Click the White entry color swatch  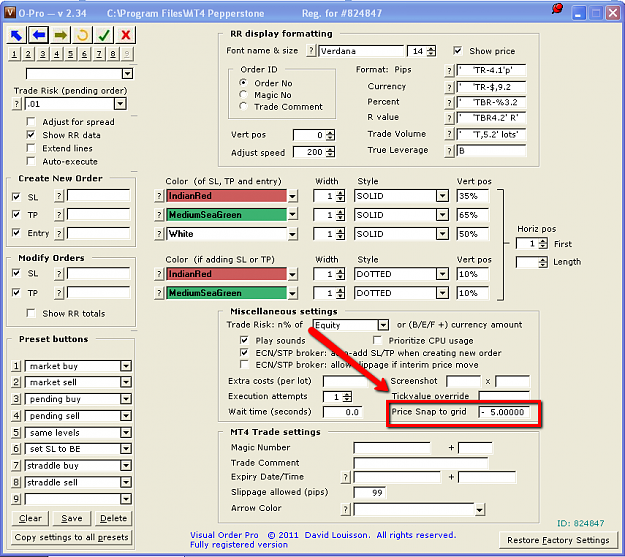pyautogui.click(x=226, y=234)
